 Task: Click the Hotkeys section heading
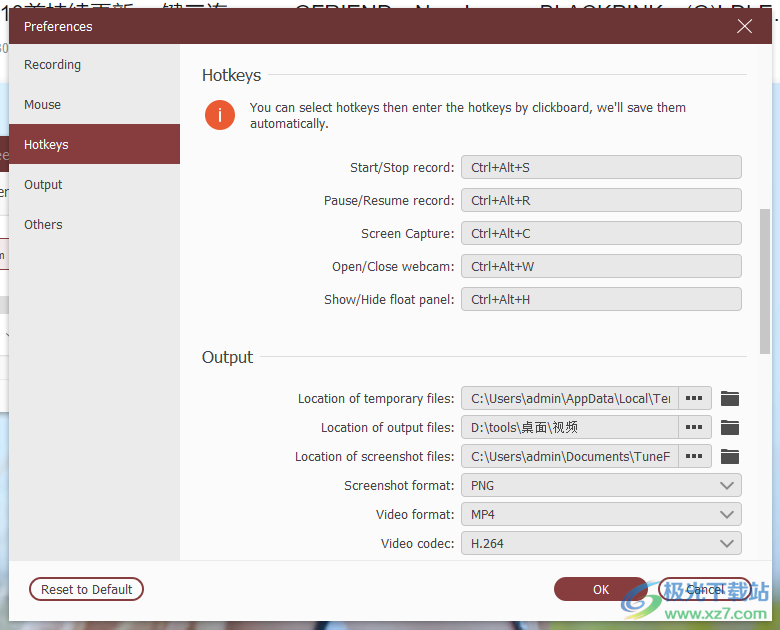(x=231, y=75)
